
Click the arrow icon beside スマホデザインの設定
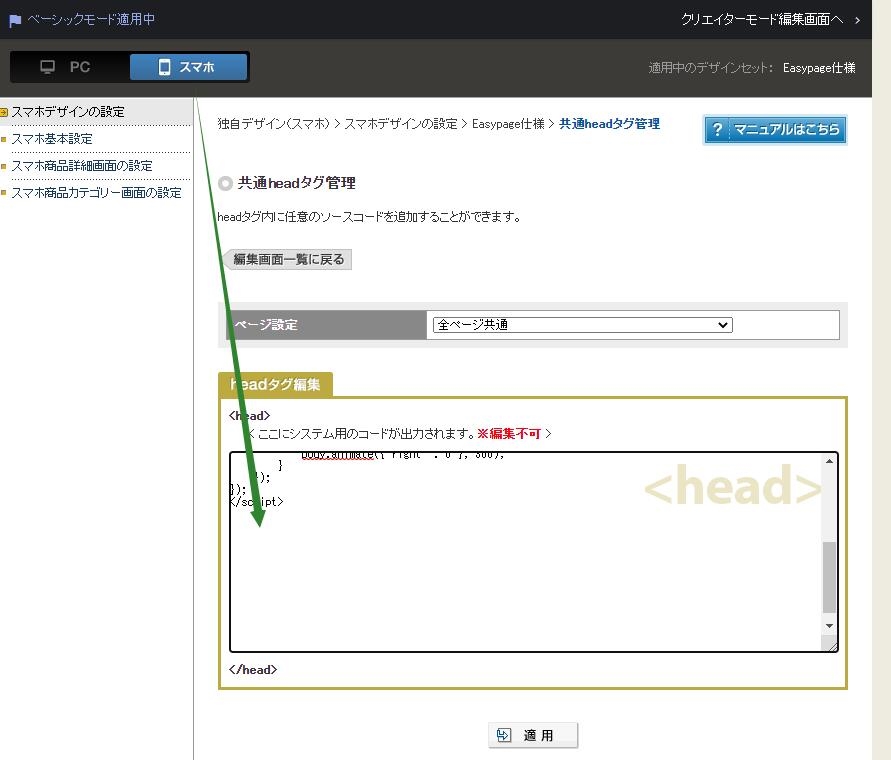point(4,112)
